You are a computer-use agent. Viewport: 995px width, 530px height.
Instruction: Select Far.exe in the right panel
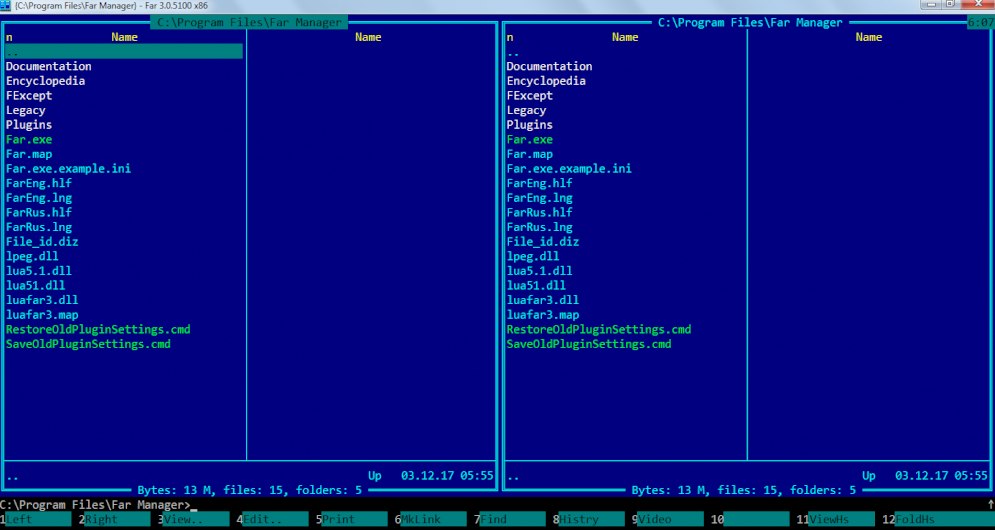point(530,139)
